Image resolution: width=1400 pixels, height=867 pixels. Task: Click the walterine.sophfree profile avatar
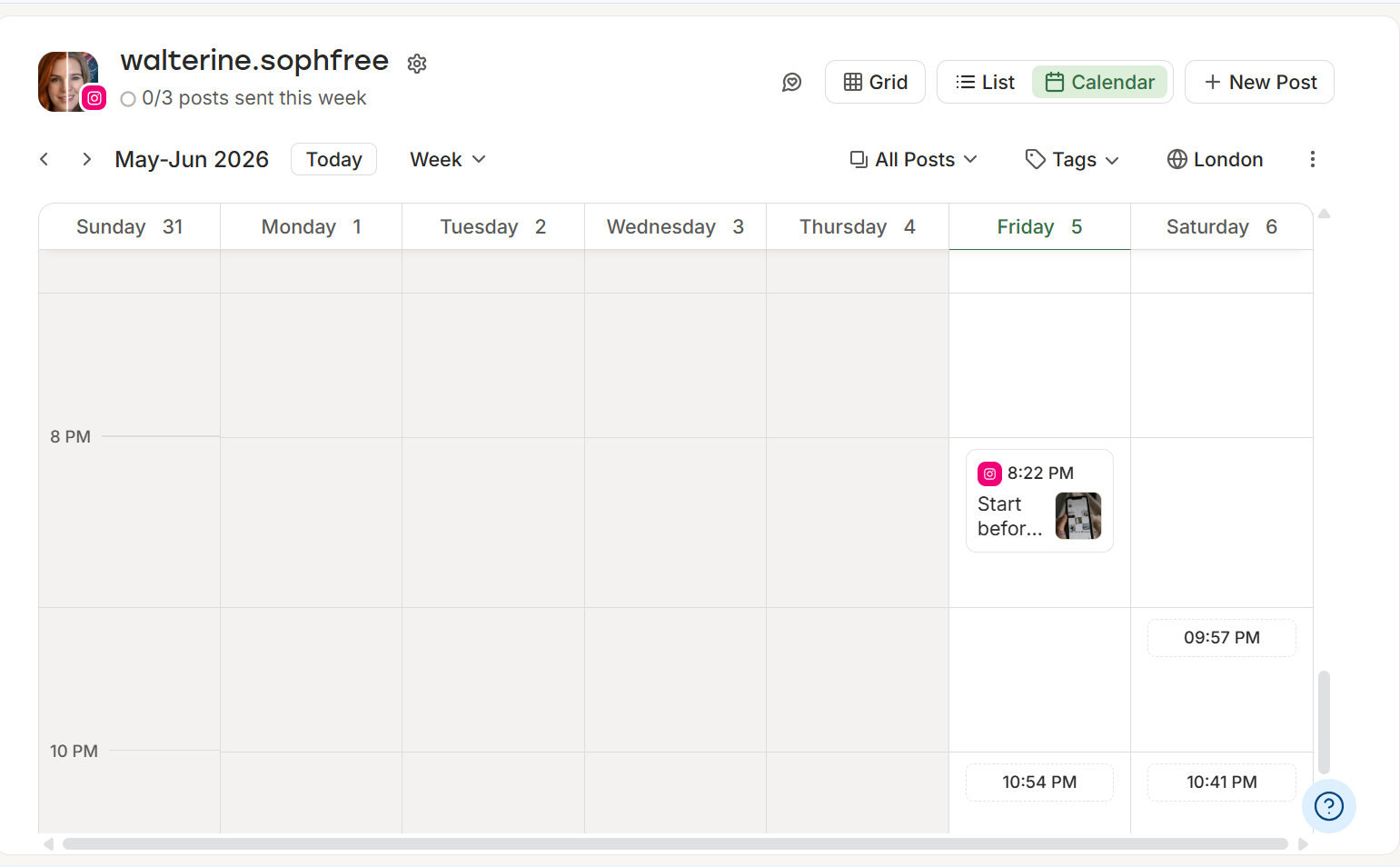[67, 82]
